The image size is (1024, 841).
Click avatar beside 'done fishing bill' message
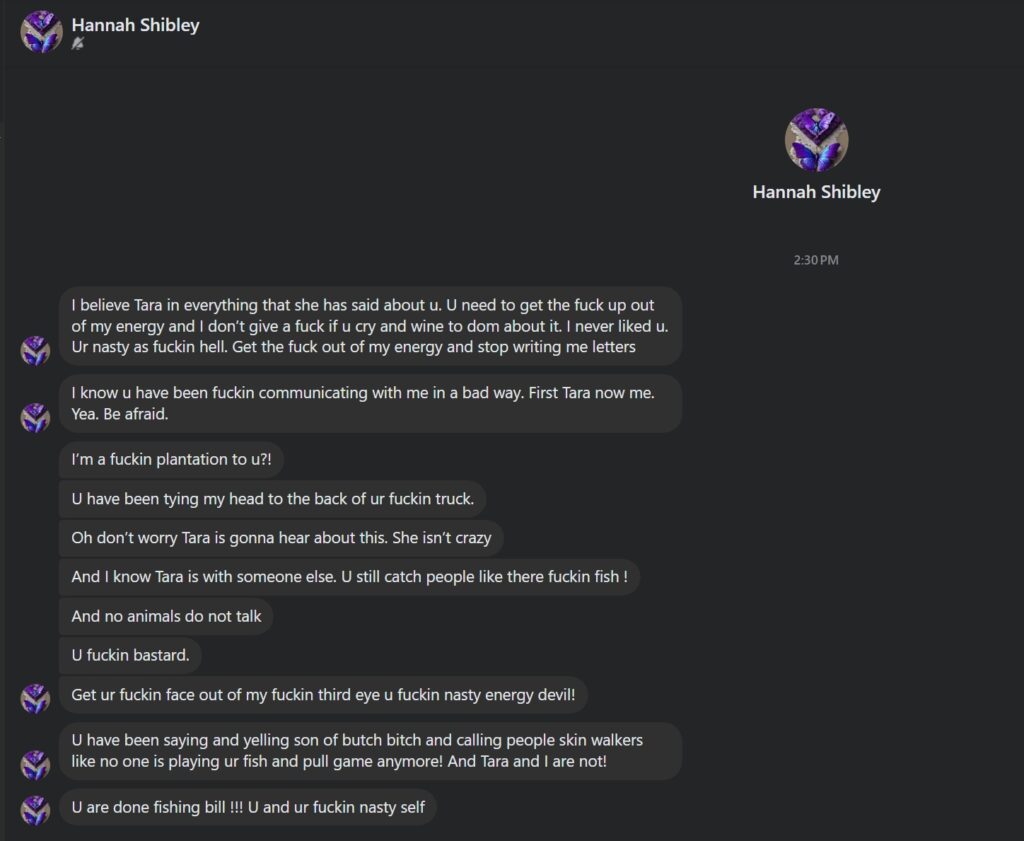pyautogui.click(x=35, y=810)
